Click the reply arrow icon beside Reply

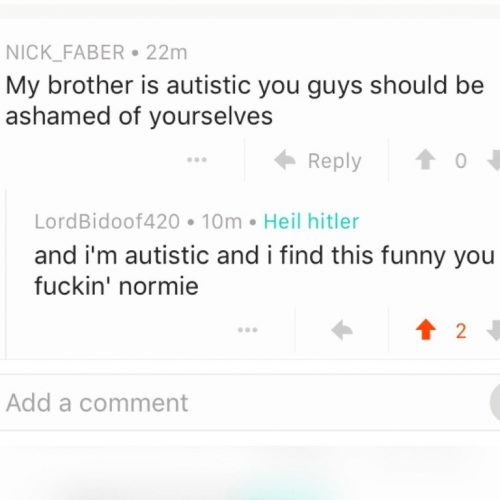tap(285, 160)
